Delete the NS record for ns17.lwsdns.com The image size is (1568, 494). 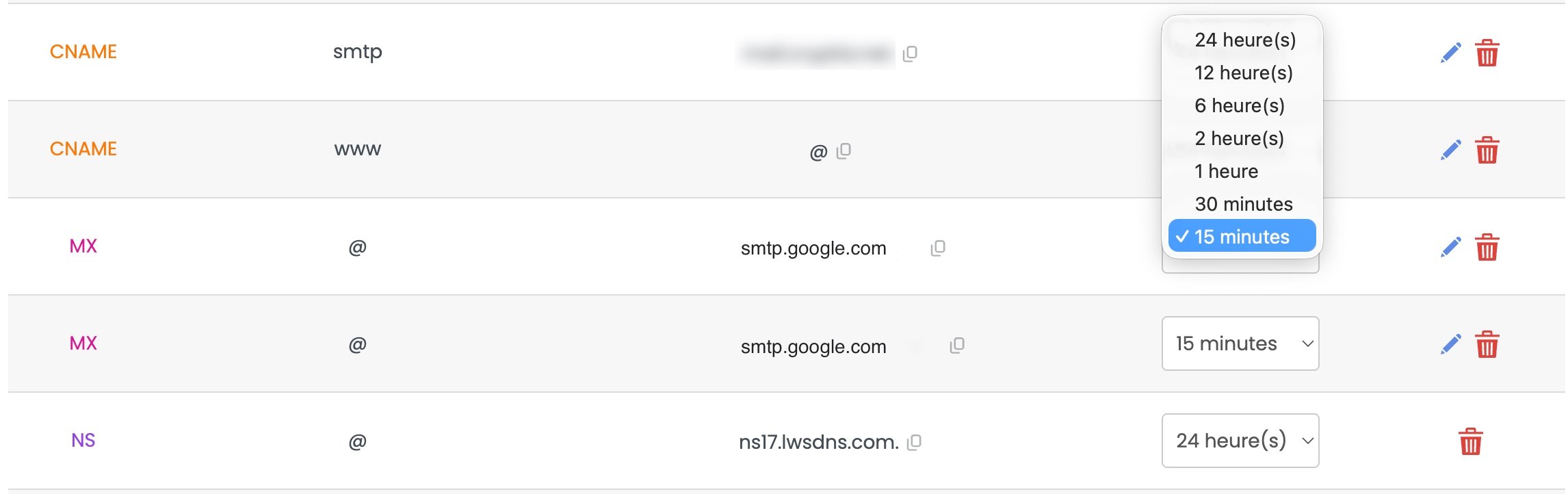pos(1469,441)
